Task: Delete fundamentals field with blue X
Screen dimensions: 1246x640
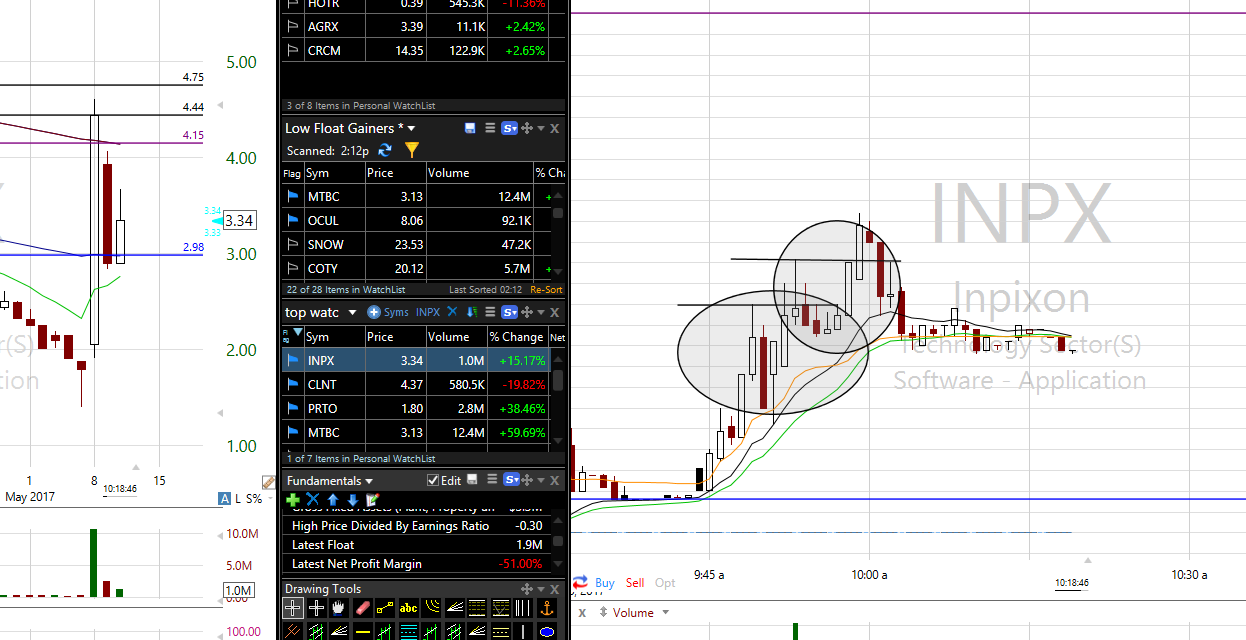Action: click(x=313, y=499)
